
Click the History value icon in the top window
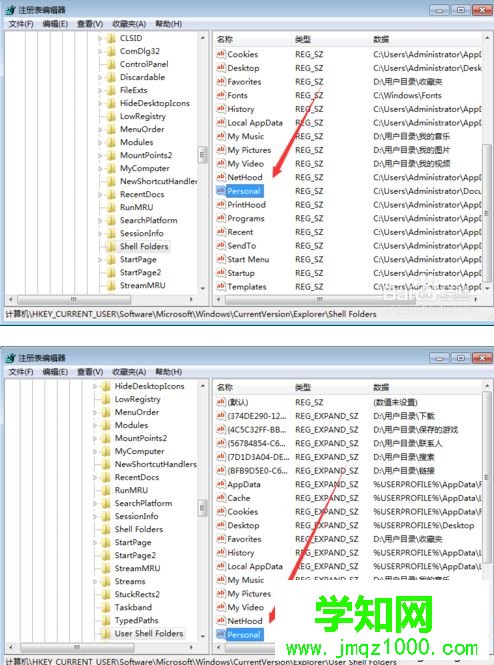tap(220, 109)
